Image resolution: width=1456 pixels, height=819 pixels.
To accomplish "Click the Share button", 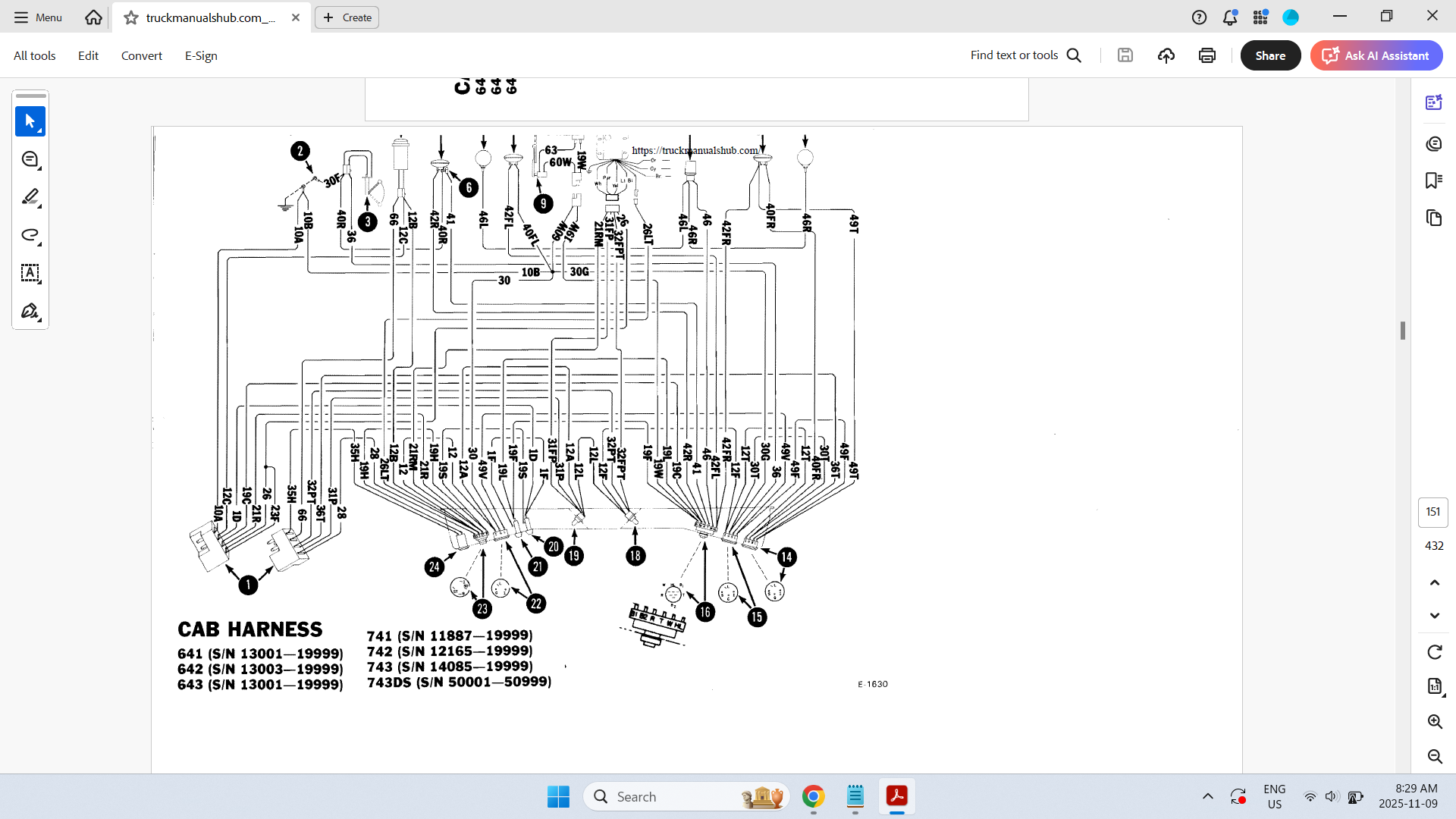I will coord(1270,55).
